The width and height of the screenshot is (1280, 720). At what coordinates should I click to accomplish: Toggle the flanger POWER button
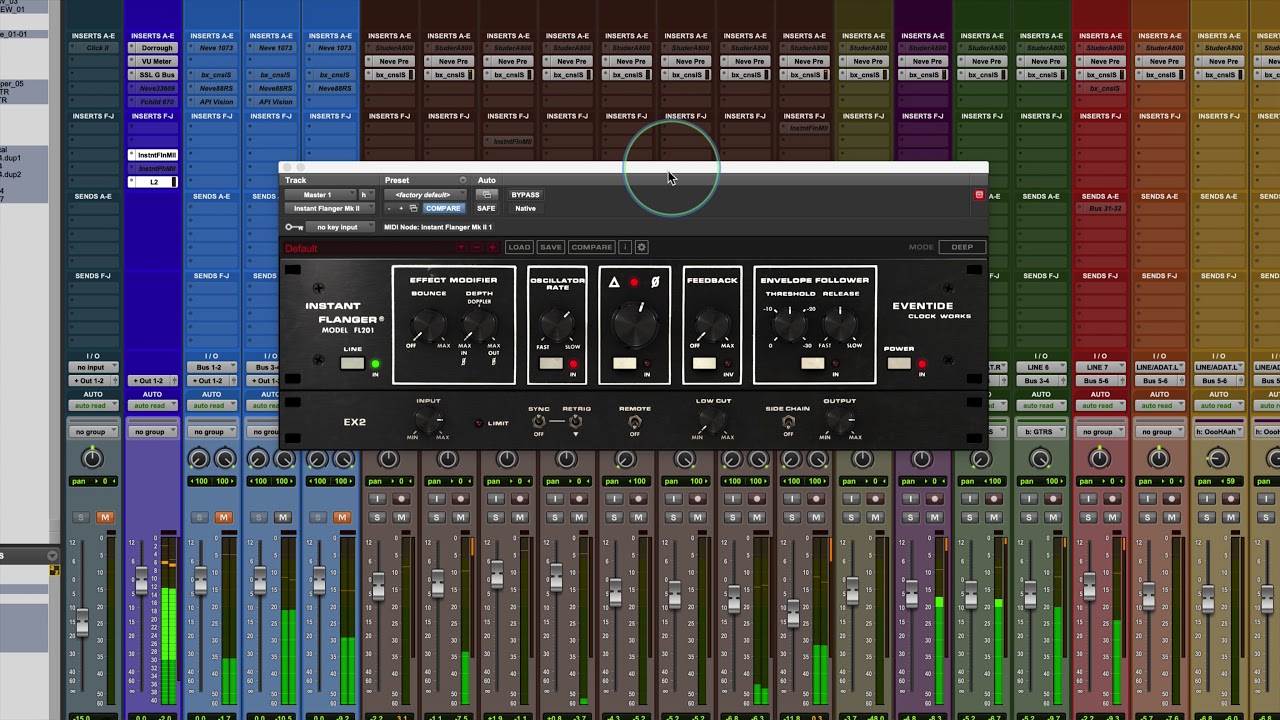tap(899, 363)
